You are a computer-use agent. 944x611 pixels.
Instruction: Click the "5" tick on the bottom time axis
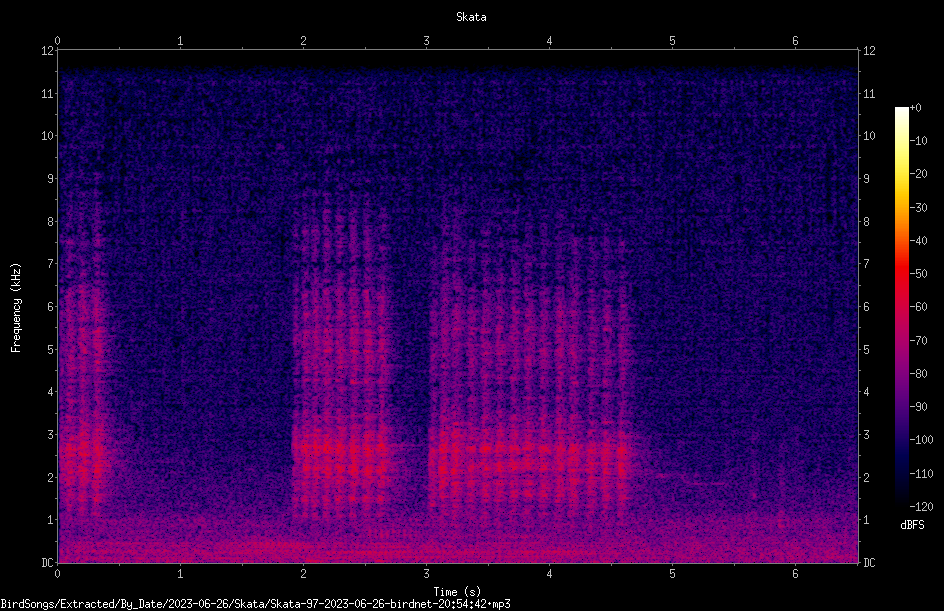(672, 574)
